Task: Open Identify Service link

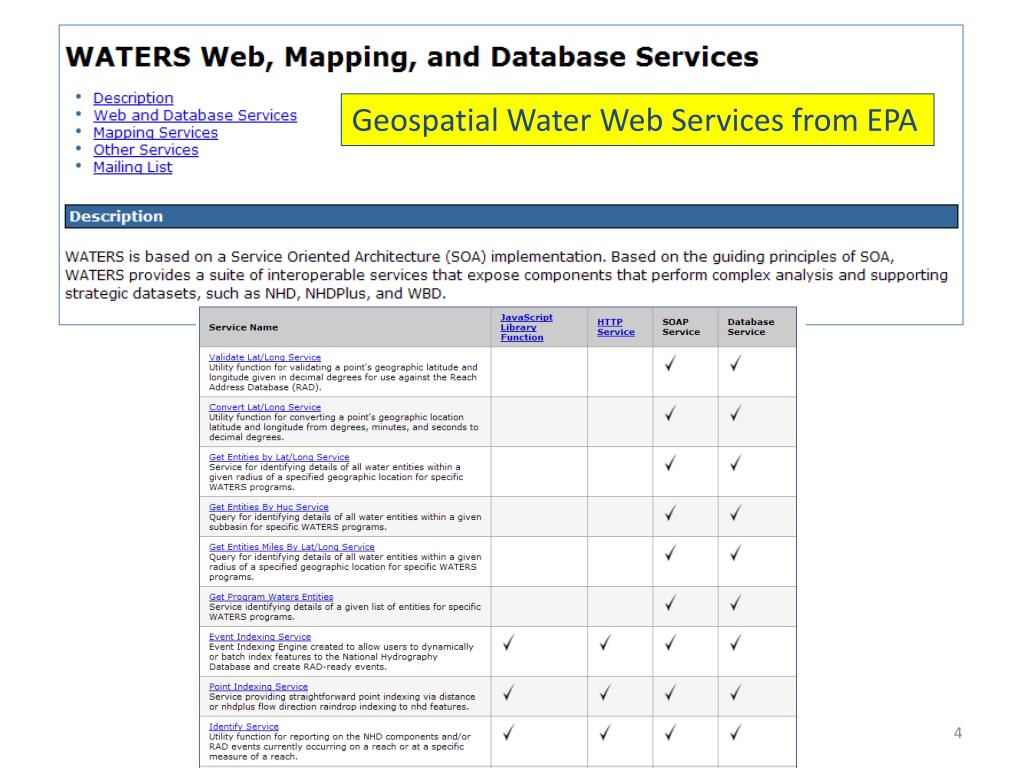Action: [244, 726]
